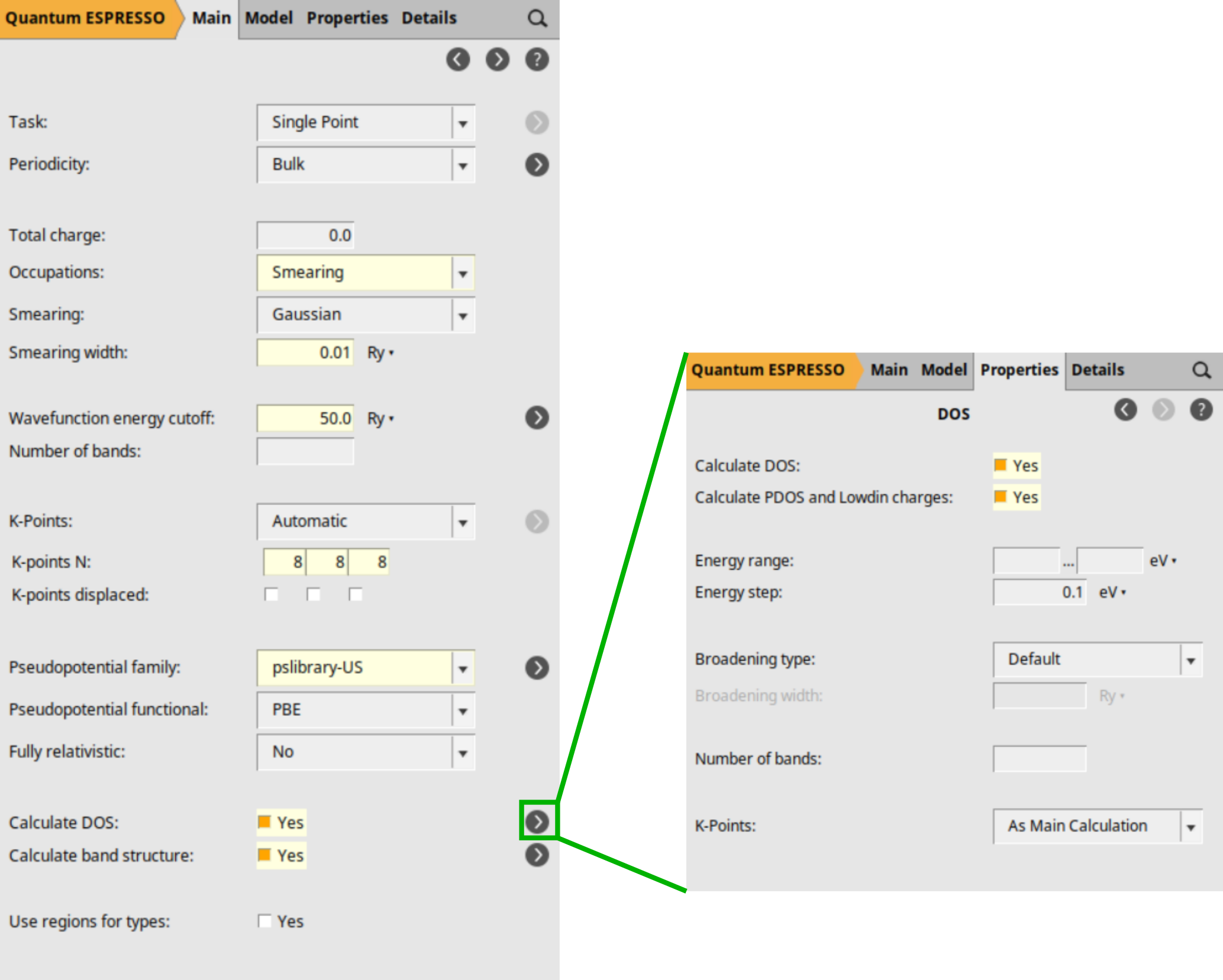Click the forward navigation arrow on the DOS panel
Screen dimensions: 1223x980
point(1163,410)
